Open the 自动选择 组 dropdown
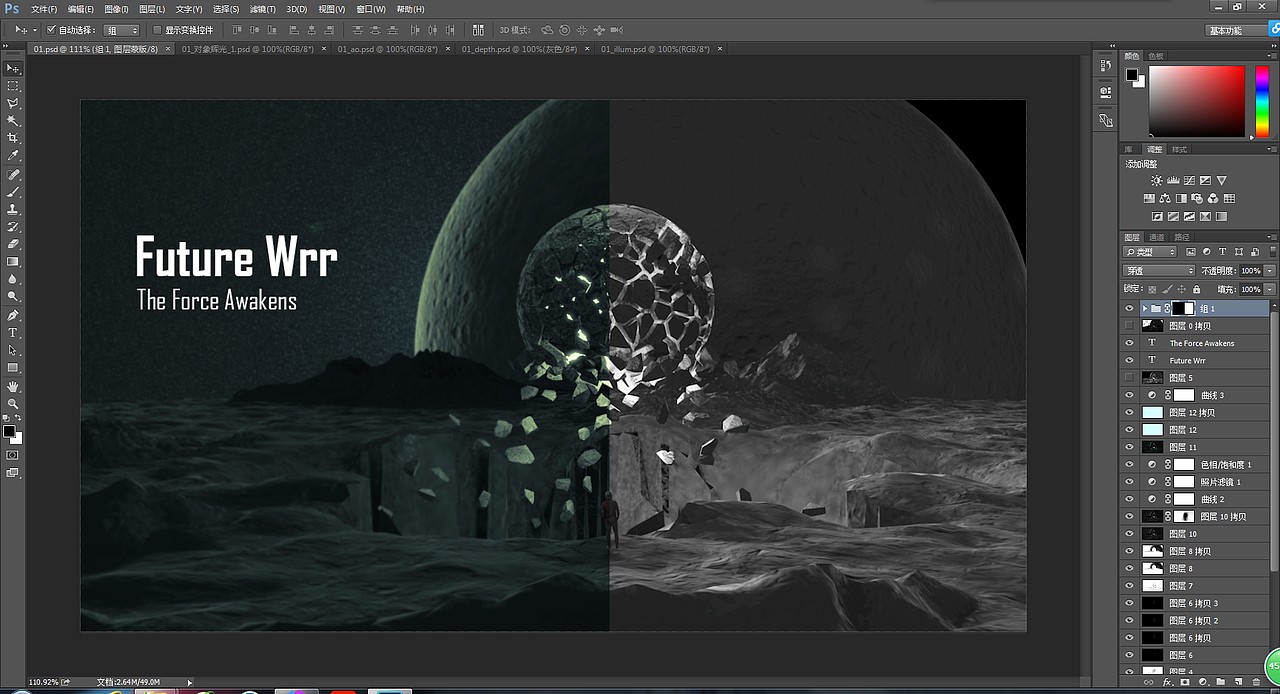 (x=121, y=30)
